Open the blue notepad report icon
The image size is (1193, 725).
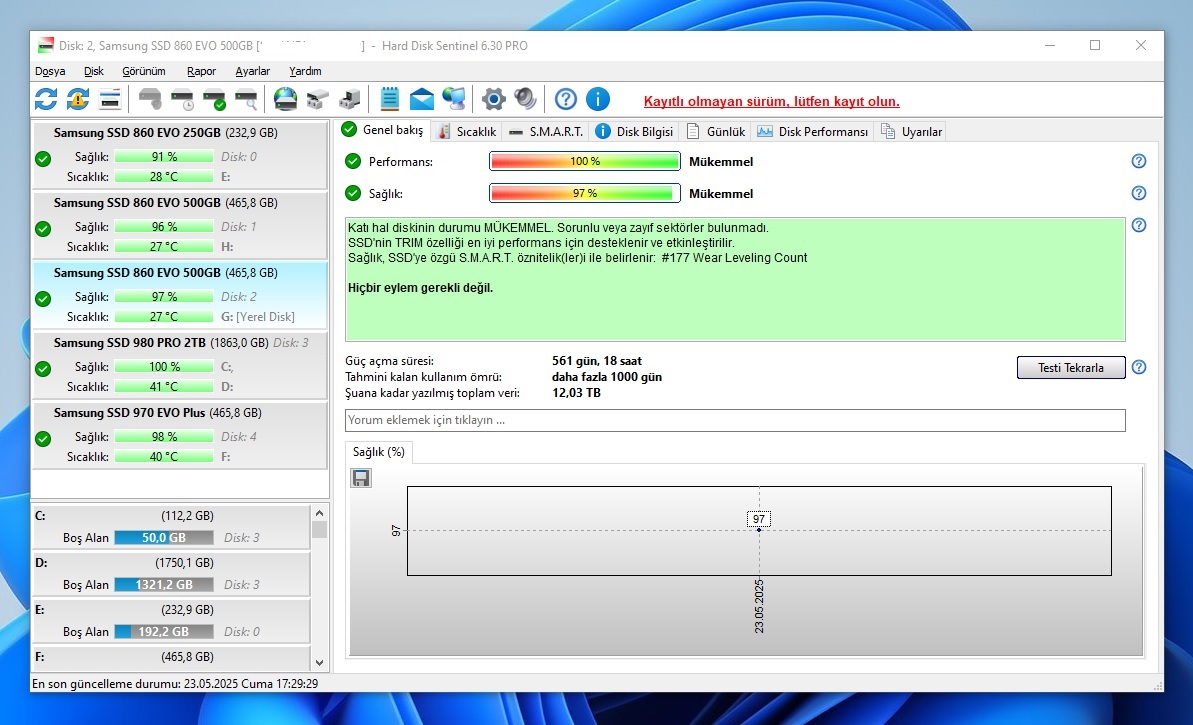[x=390, y=99]
